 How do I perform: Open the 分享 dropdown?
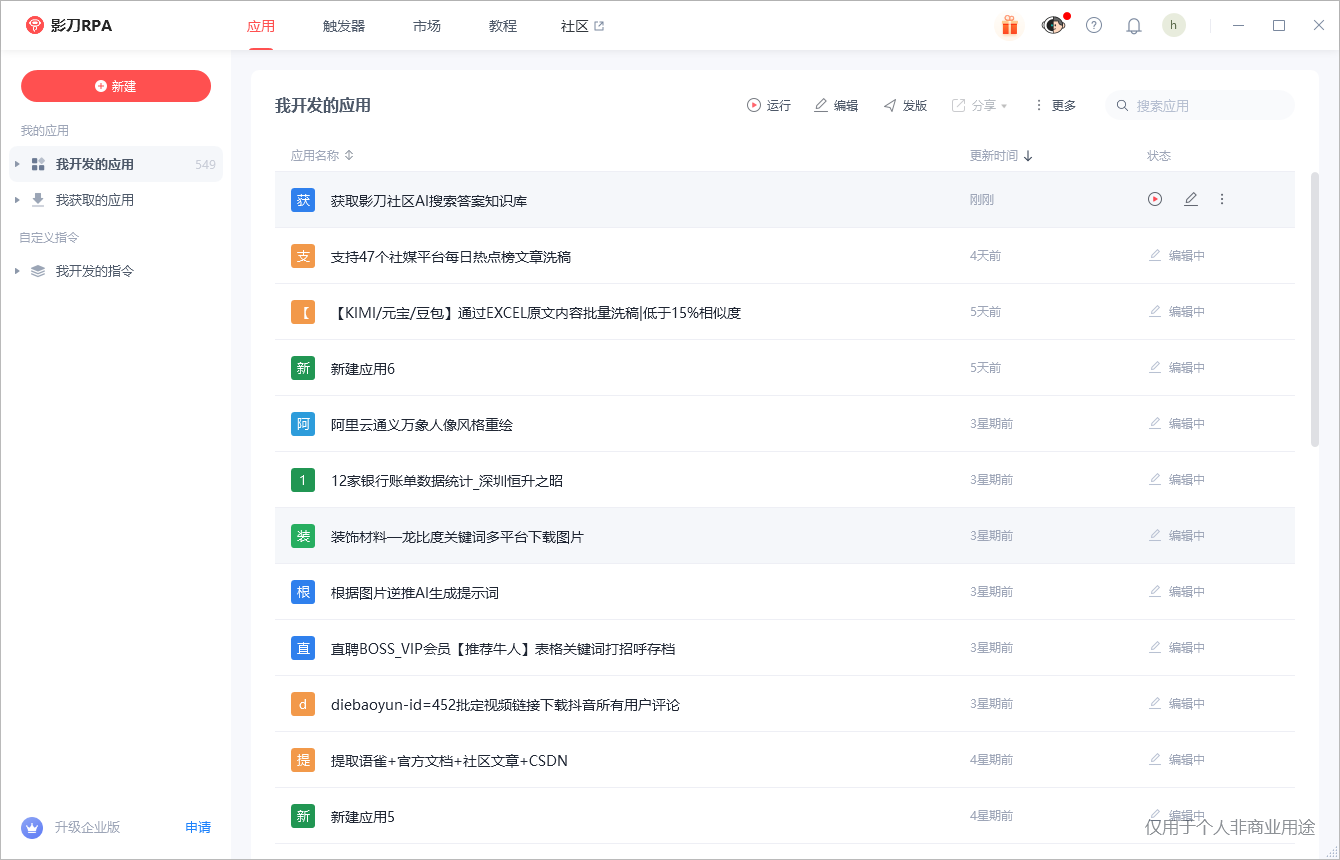coord(980,105)
